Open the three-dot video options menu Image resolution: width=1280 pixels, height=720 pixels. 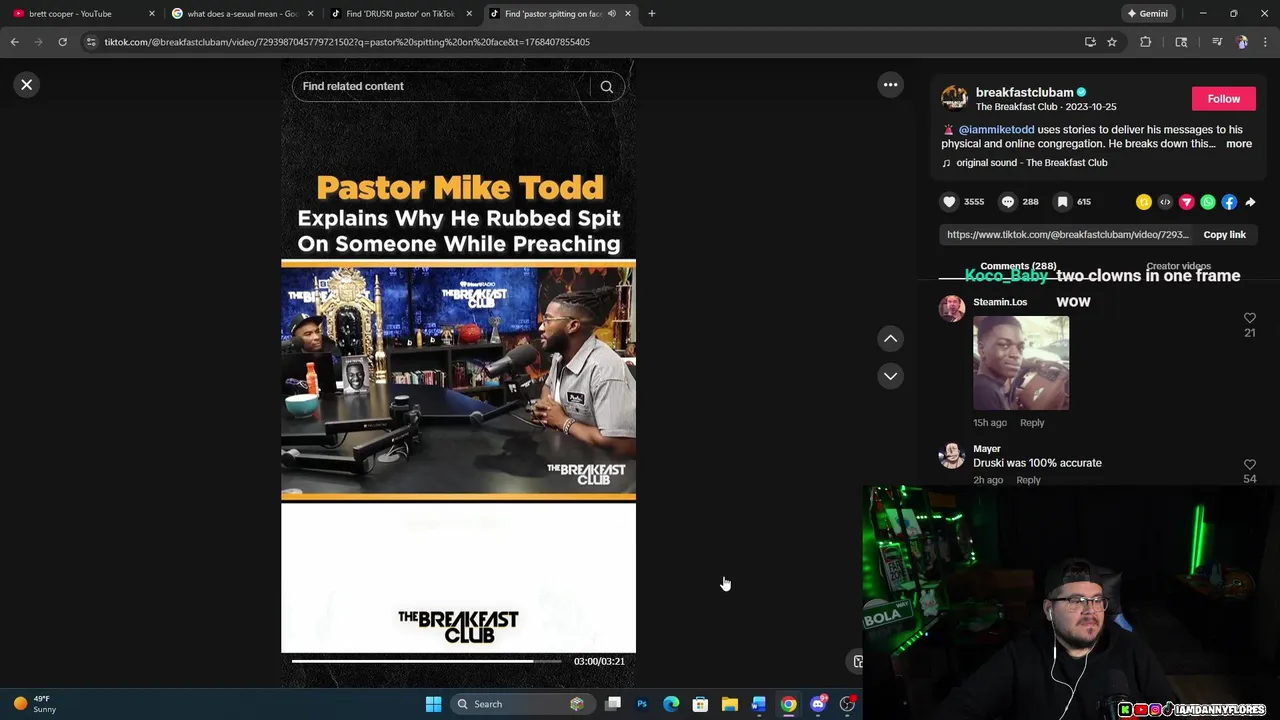coord(890,85)
